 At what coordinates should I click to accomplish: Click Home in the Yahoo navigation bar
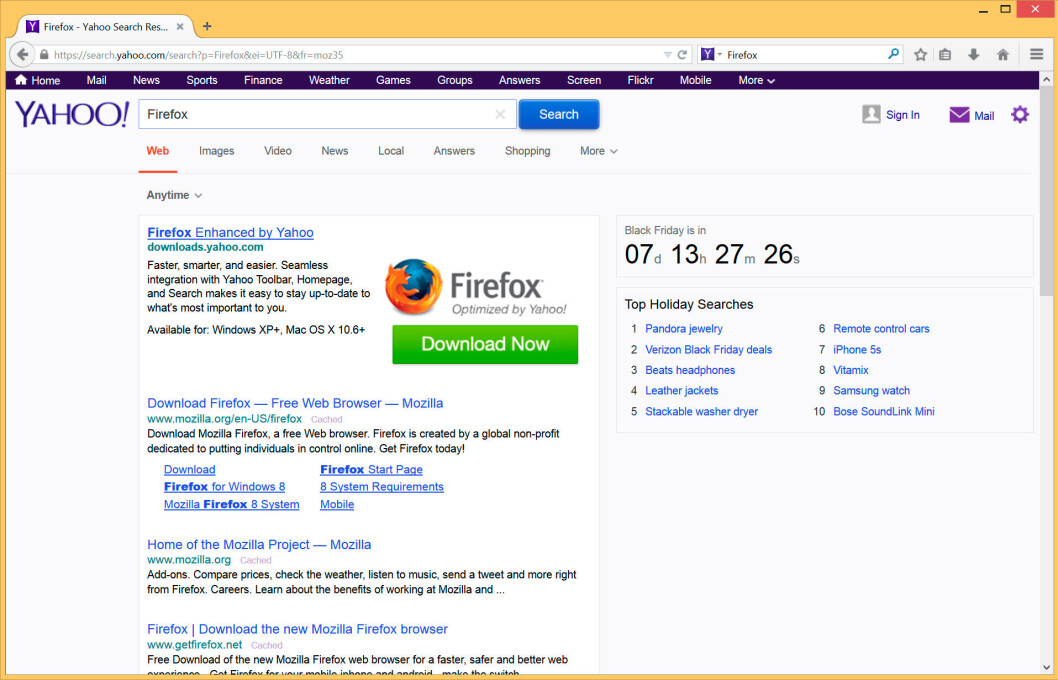(x=38, y=80)
